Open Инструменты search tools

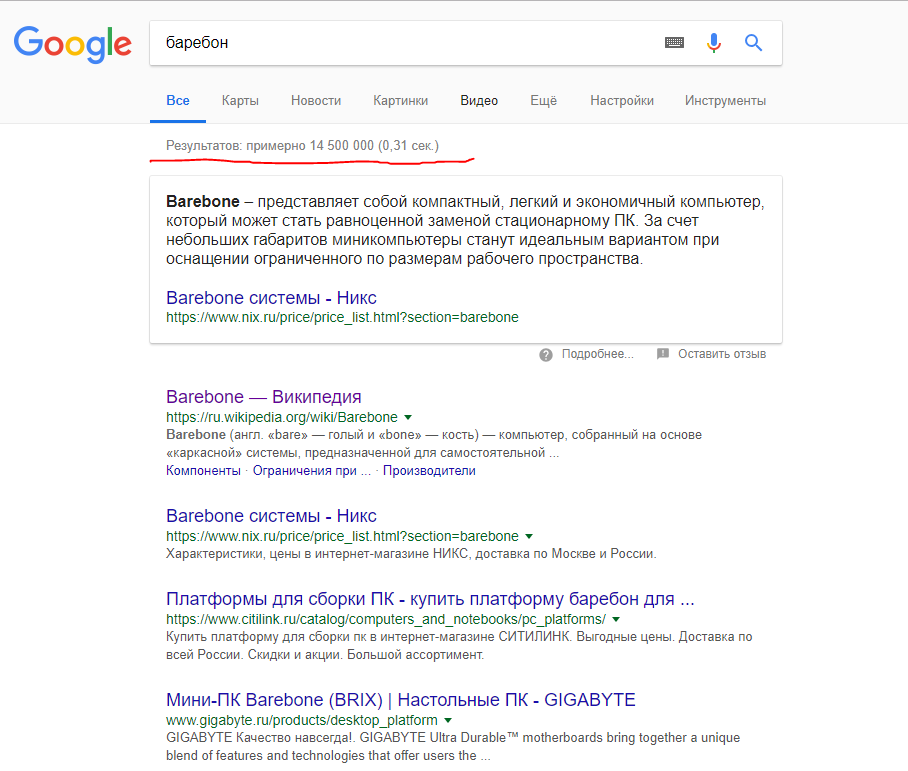click(725, 101)
